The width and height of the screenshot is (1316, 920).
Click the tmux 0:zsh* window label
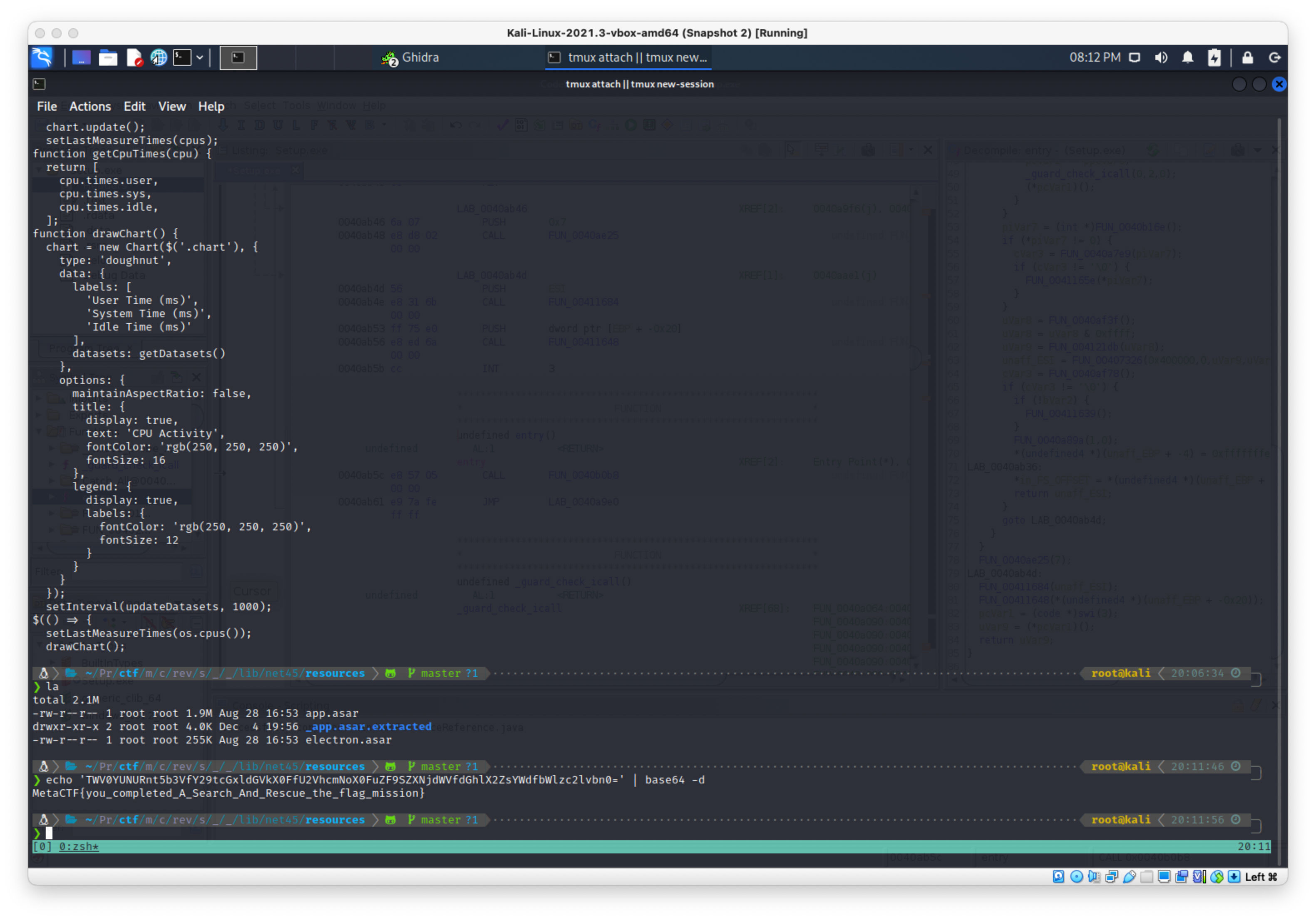coord(79,846)
